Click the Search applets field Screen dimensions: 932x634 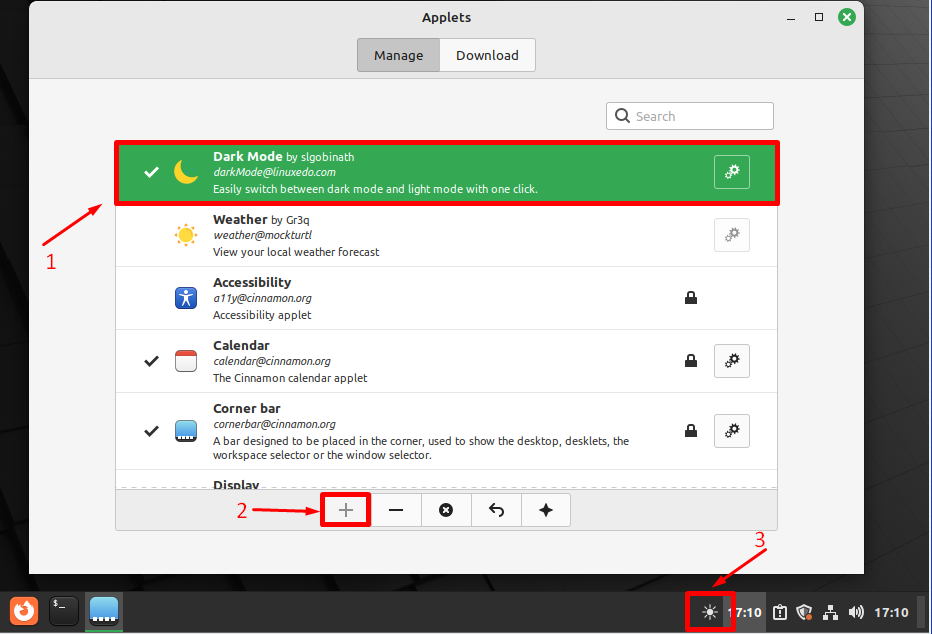point(700,116)
